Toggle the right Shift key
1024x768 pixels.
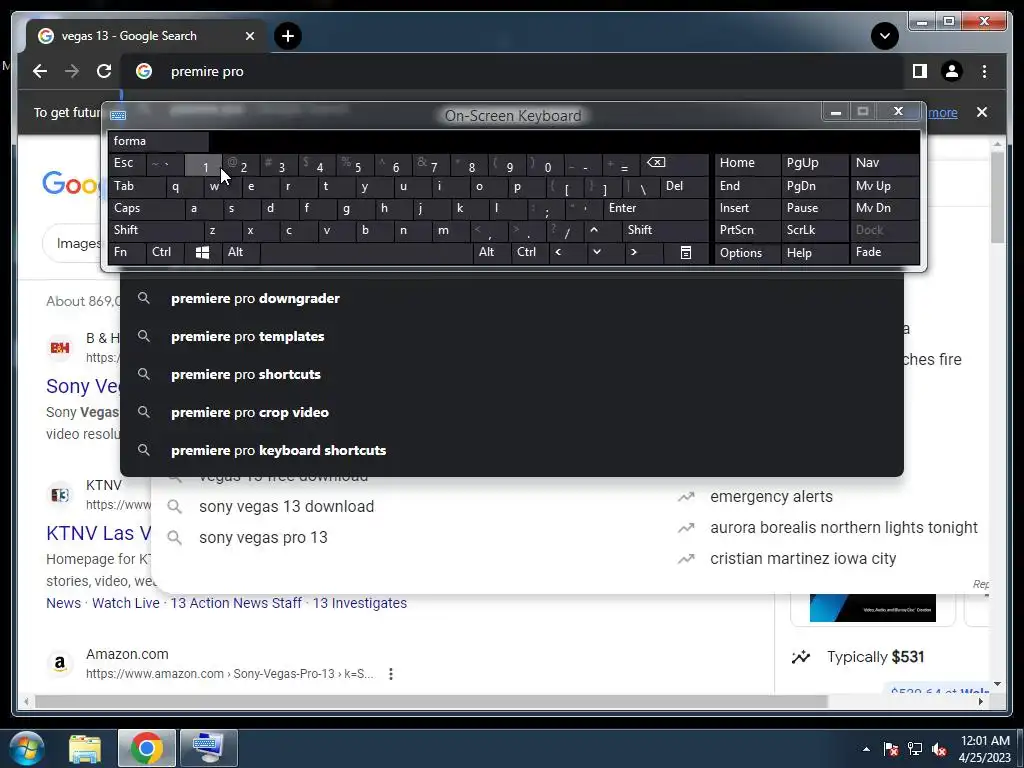coord(665,230)
